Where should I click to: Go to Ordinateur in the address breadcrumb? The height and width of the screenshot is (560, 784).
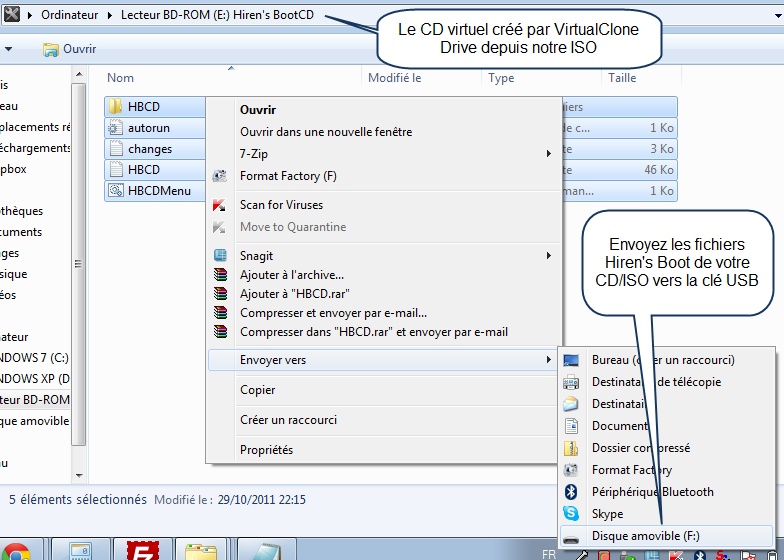pyautogui.click(x=70, y=15)
